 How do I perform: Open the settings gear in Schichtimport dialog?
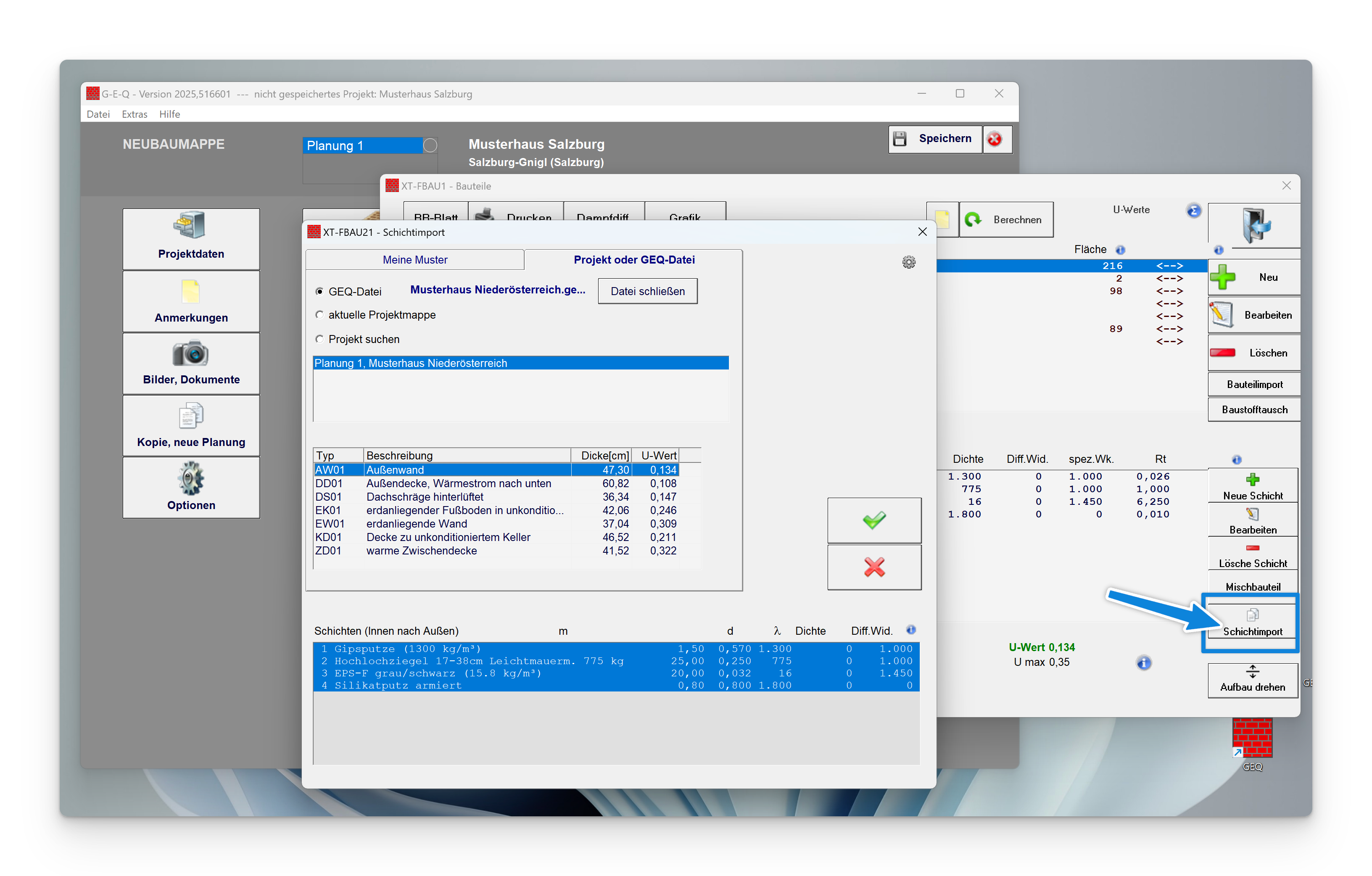coord(909,262)
